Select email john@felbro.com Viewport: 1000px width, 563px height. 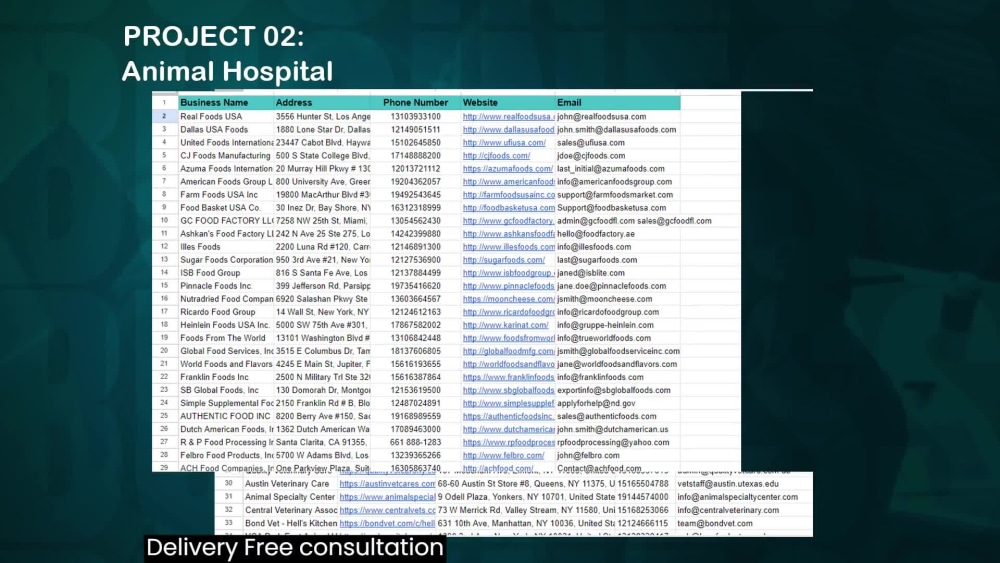(588, 455)
